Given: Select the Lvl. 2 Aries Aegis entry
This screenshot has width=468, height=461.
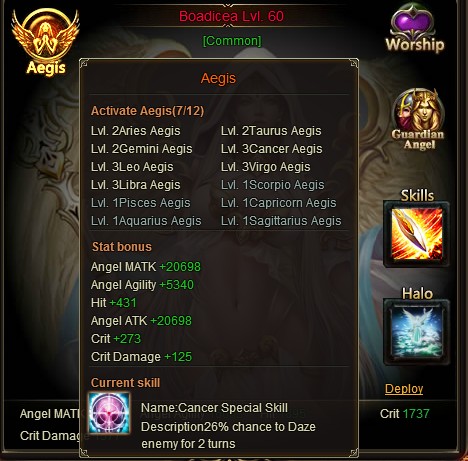Looking at the screenshot, I should click(136, 131).
